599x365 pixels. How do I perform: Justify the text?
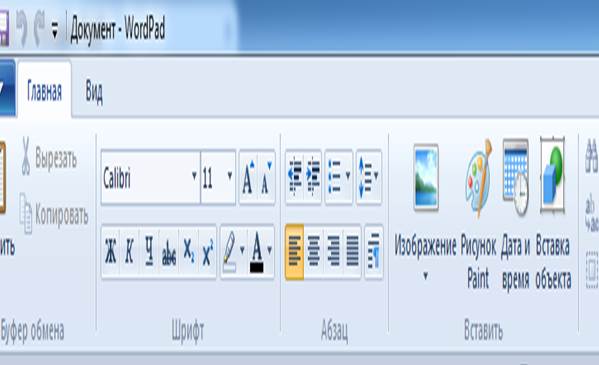tap(352, 251)
